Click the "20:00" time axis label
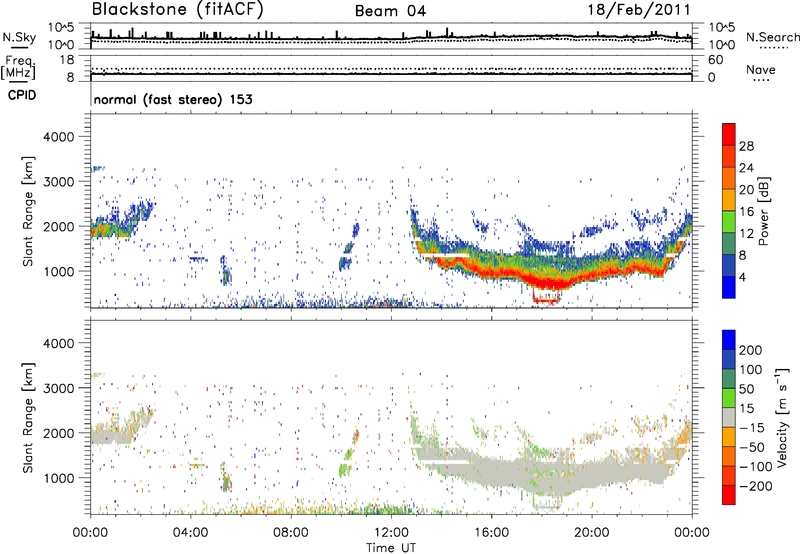 coord(591,533)
